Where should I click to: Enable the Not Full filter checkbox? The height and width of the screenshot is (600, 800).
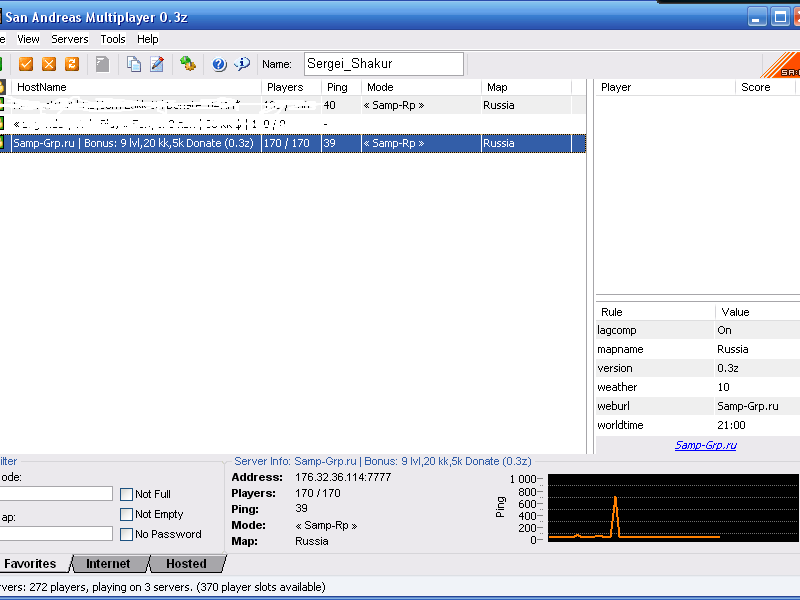[126, 494]
